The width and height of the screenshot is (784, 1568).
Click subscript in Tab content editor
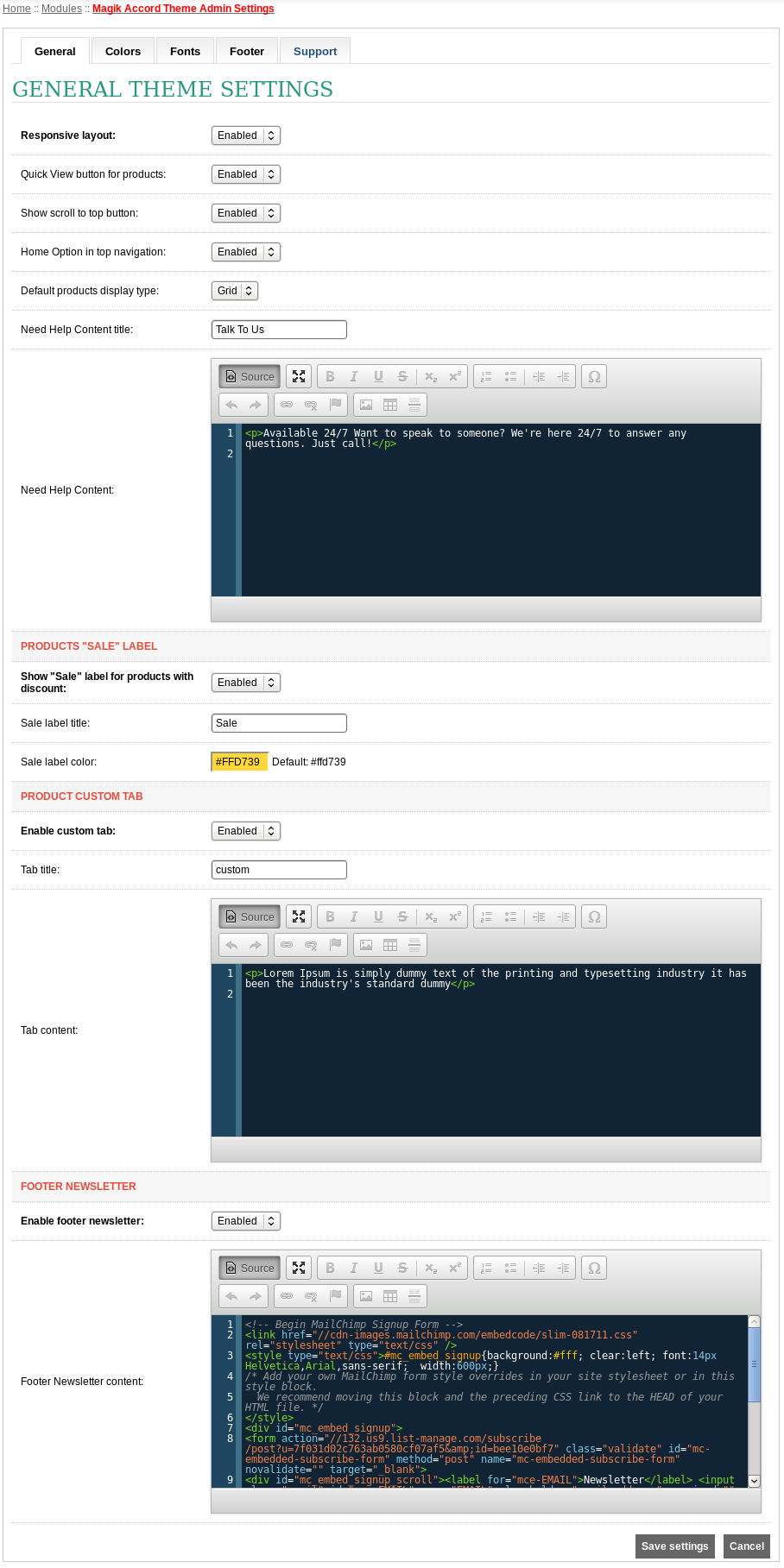pyautogui.click(x=431, y=916)
